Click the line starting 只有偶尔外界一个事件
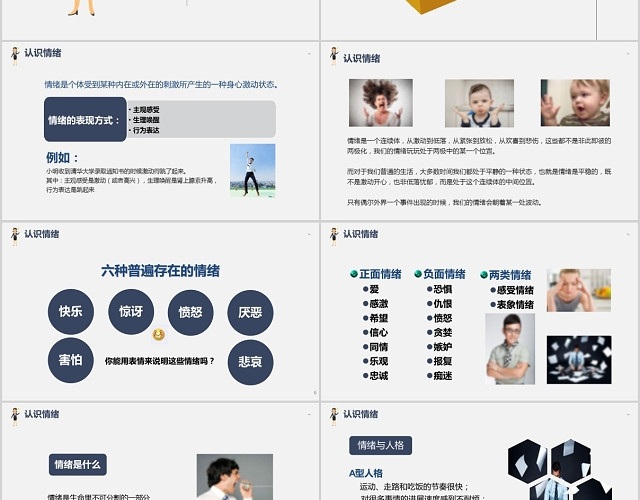The width and height of the screenshot is (640, 500). point(444,202)
